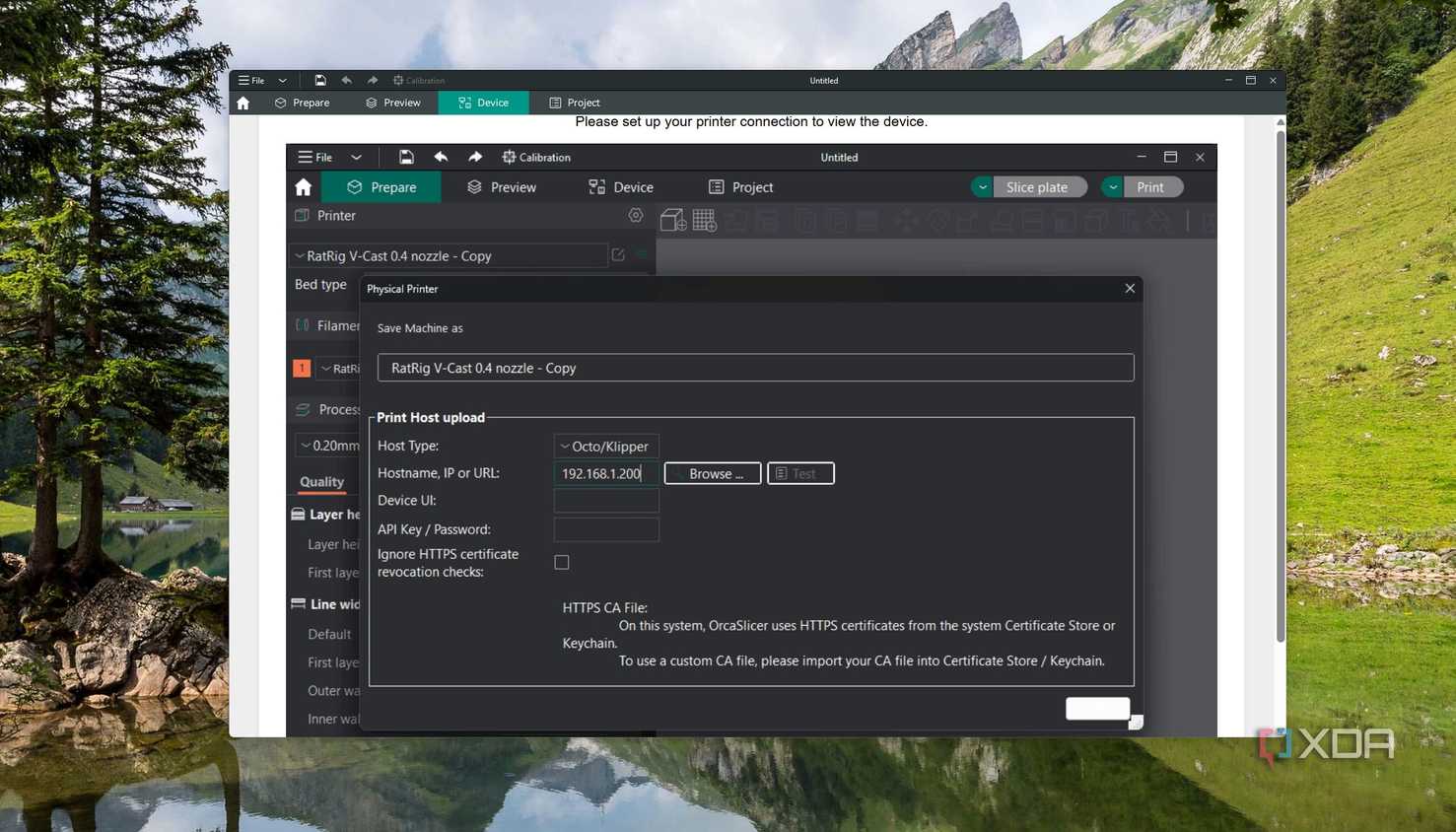
Task: Open the RatRig V-Cast printer preset dropdown
Action: click(449, 255)
